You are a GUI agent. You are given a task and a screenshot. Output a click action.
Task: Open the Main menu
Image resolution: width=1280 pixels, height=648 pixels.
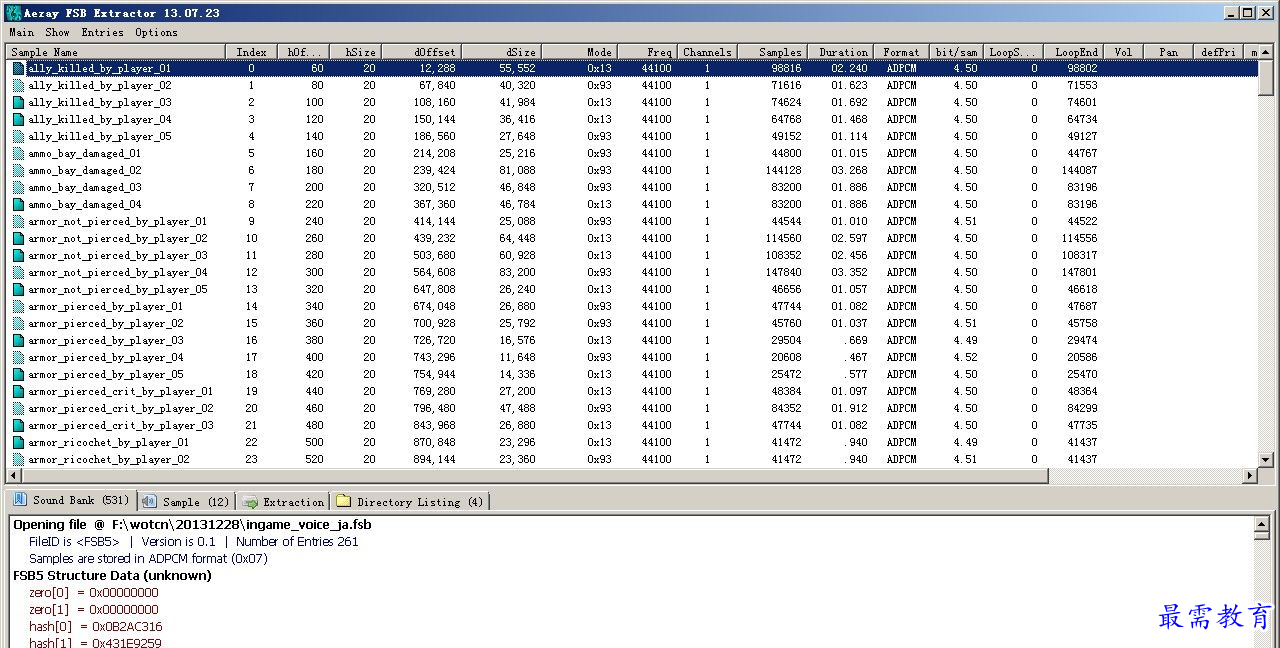coord(21,32)
